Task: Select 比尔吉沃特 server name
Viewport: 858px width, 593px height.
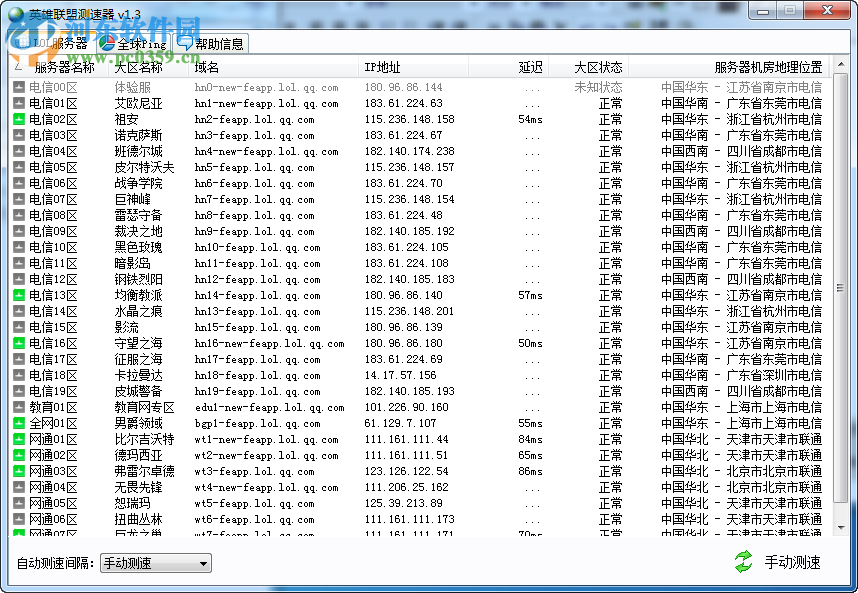Action: tap(144, 439)
